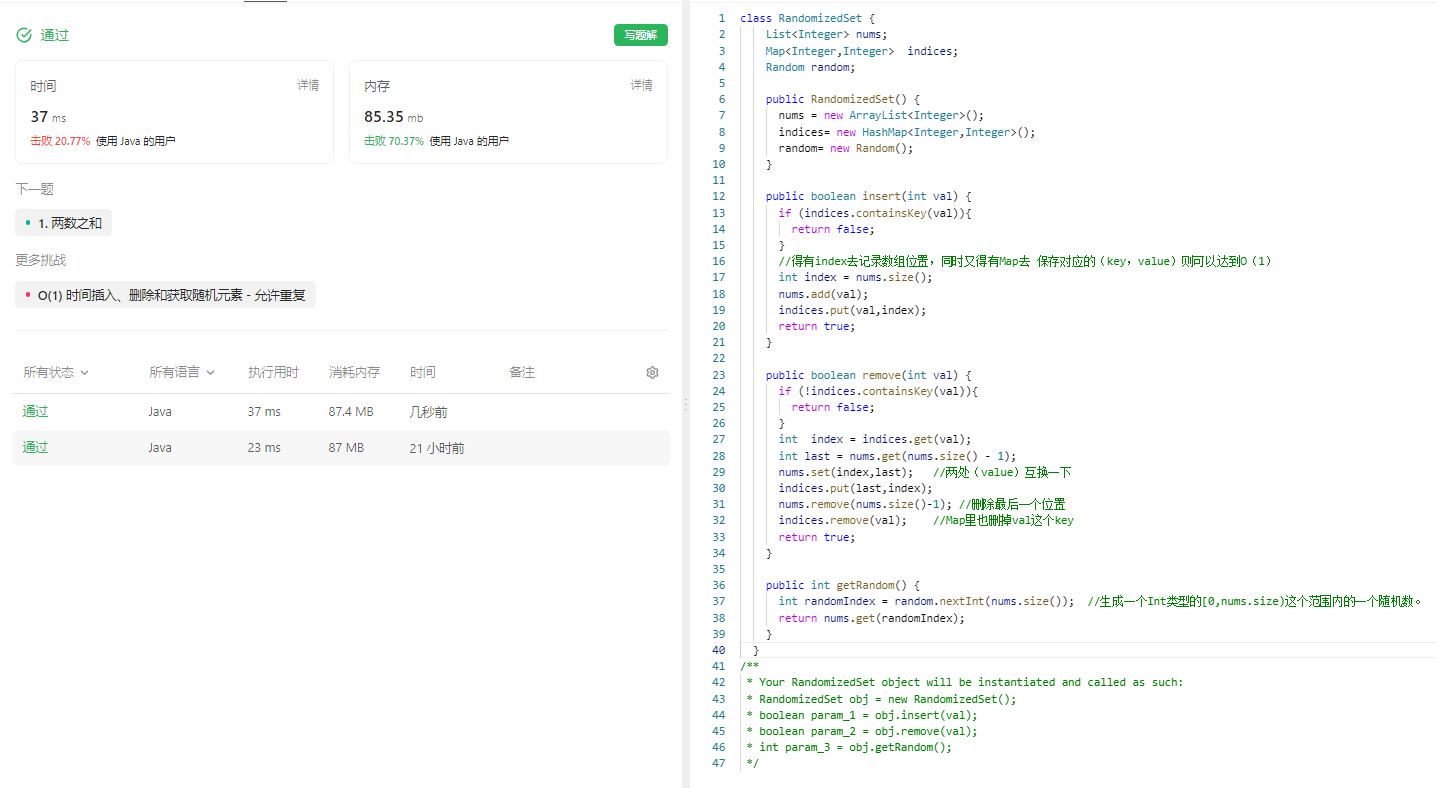The height and width of the screenshot is (788, 1436).
Task: Place cursor on class RandomizedSet declaration
Action: click(x=807, y=18)
